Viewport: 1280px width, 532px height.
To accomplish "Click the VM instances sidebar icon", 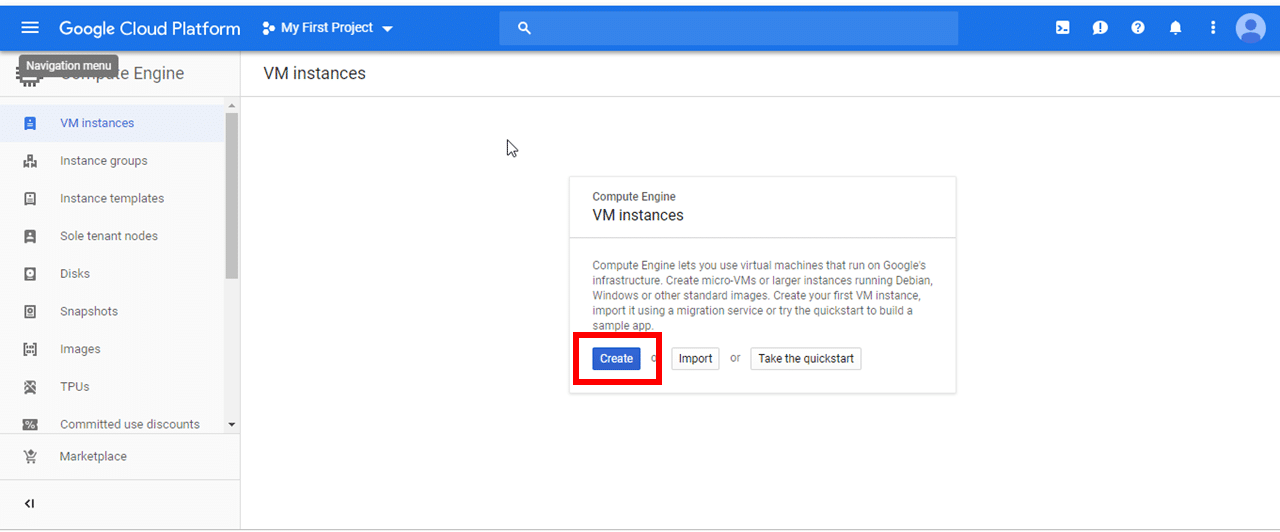I will (30, 123).
